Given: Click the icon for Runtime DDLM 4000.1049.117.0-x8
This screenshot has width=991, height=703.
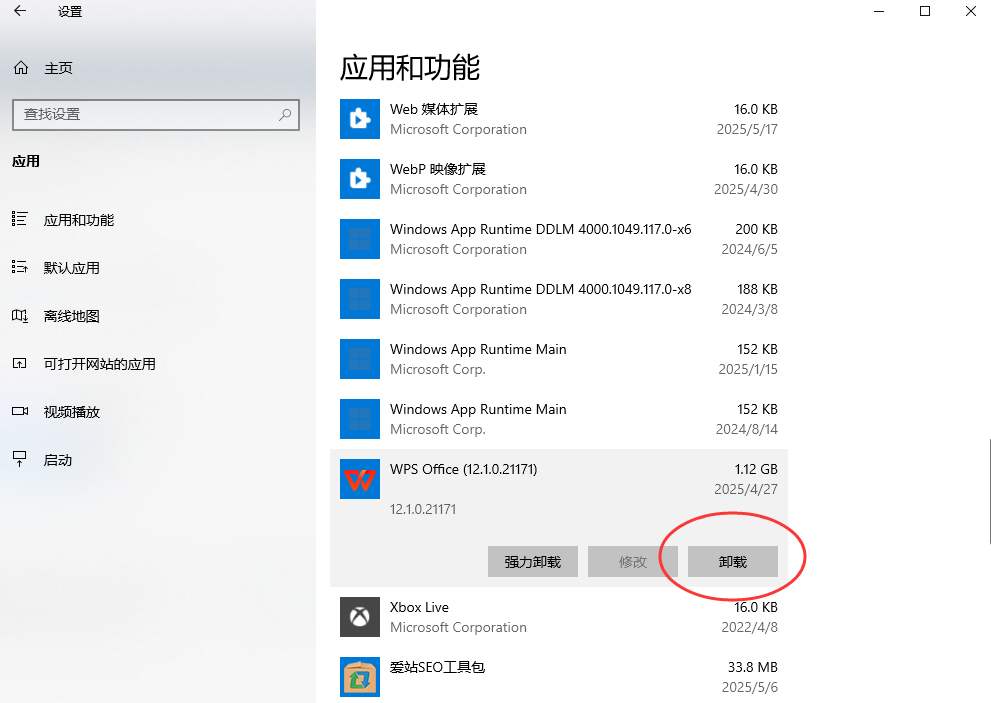Looking at the screenshot, I should 360,299.
